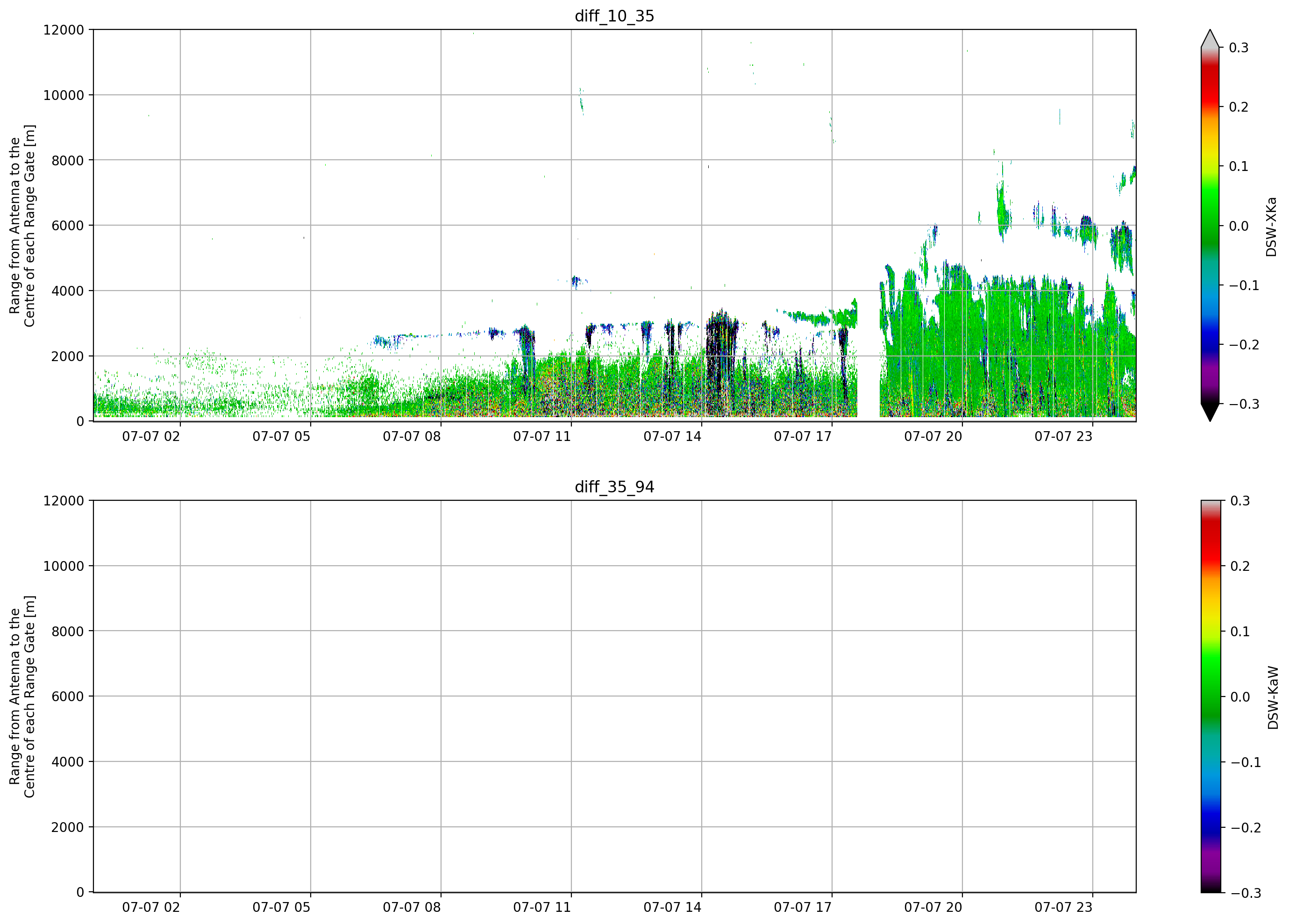
Task: Click the 07-07 20 x-tick under diff_10_35
Action: (933, 436)
